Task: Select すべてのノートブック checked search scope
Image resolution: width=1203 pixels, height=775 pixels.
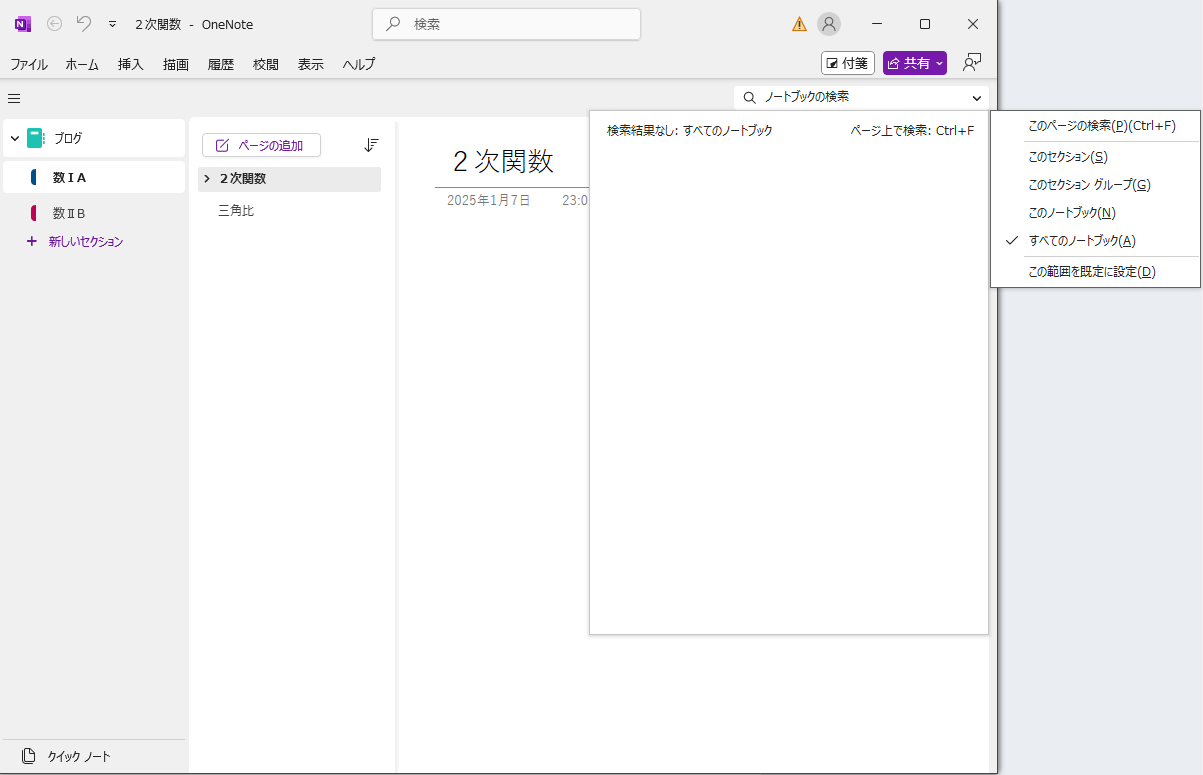Action: 1081,241
